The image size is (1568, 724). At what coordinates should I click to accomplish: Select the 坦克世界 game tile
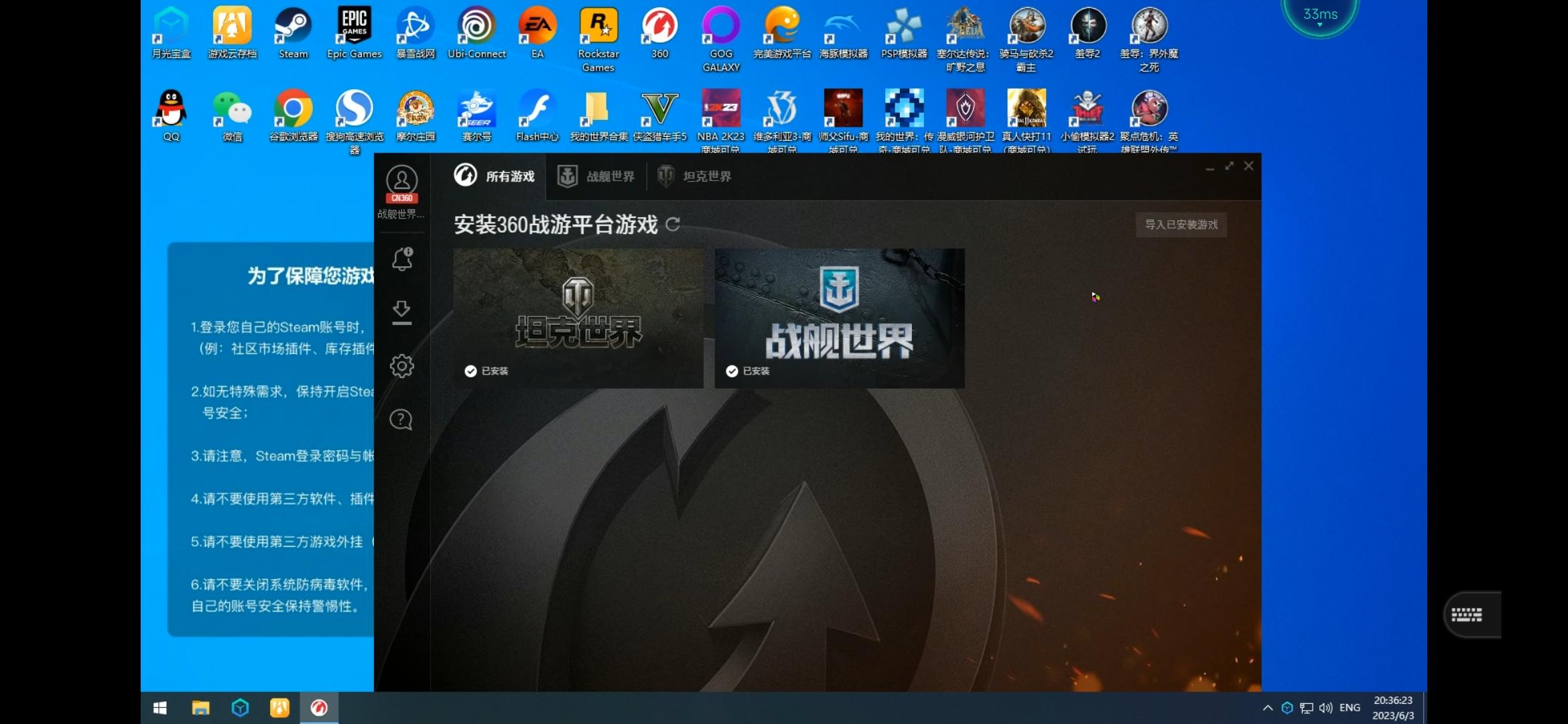click(x=578, y=318)
